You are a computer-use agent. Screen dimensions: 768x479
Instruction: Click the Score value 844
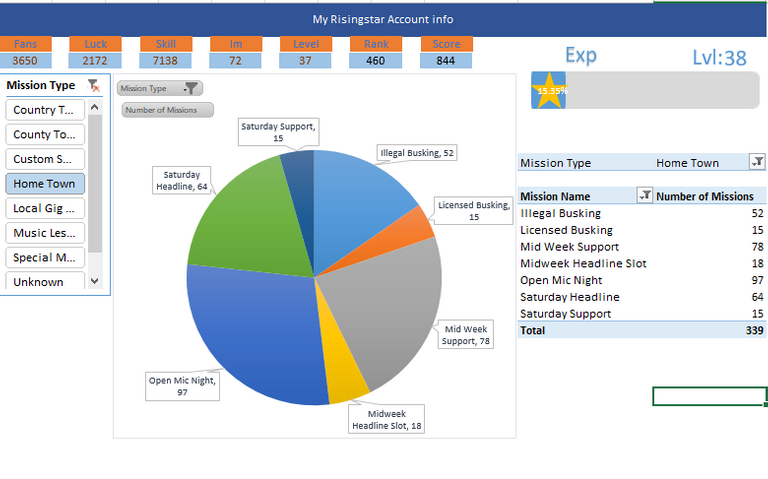pos(446,61)
